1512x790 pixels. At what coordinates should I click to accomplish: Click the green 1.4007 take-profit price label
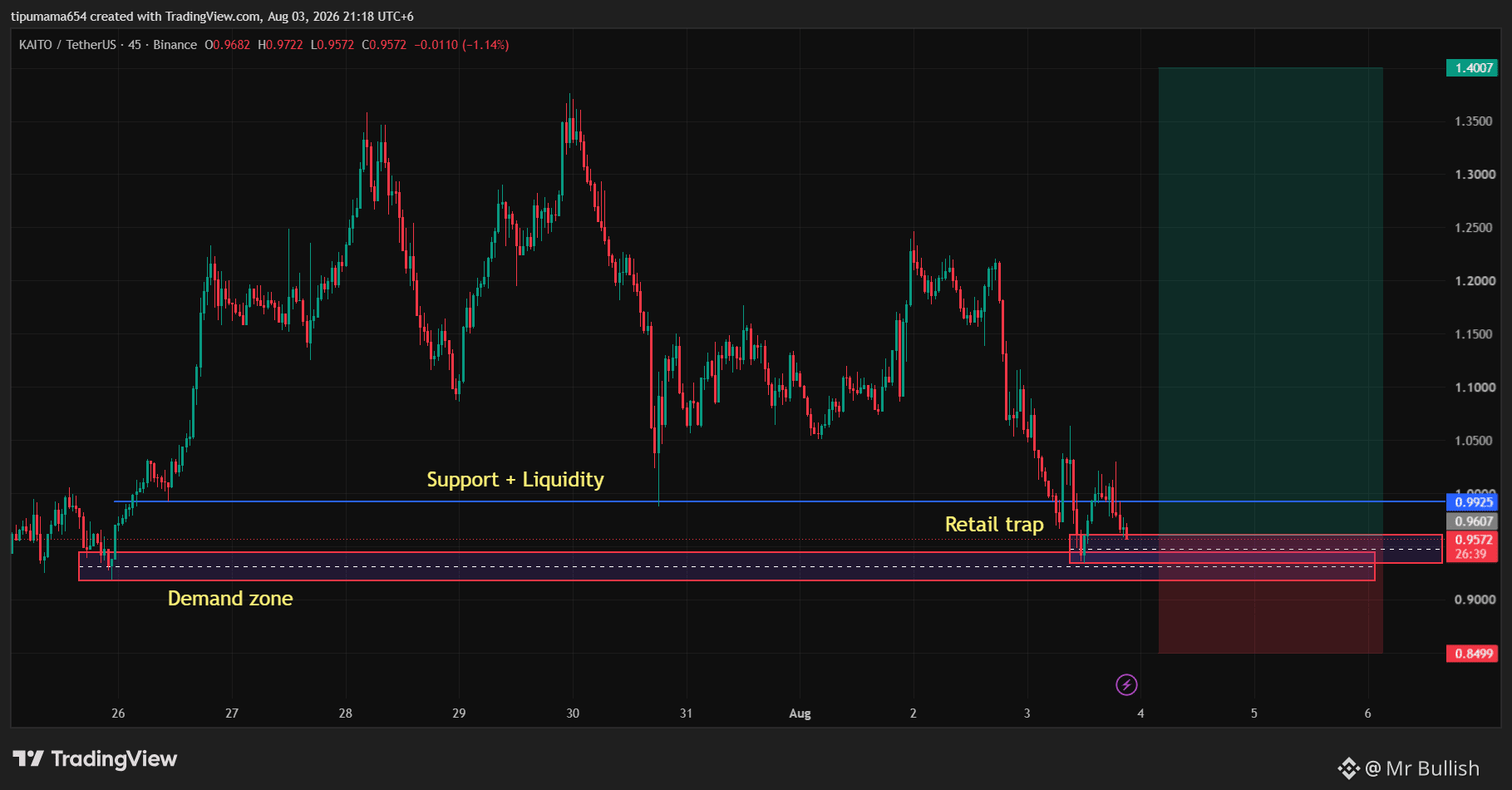(1472, 68)
